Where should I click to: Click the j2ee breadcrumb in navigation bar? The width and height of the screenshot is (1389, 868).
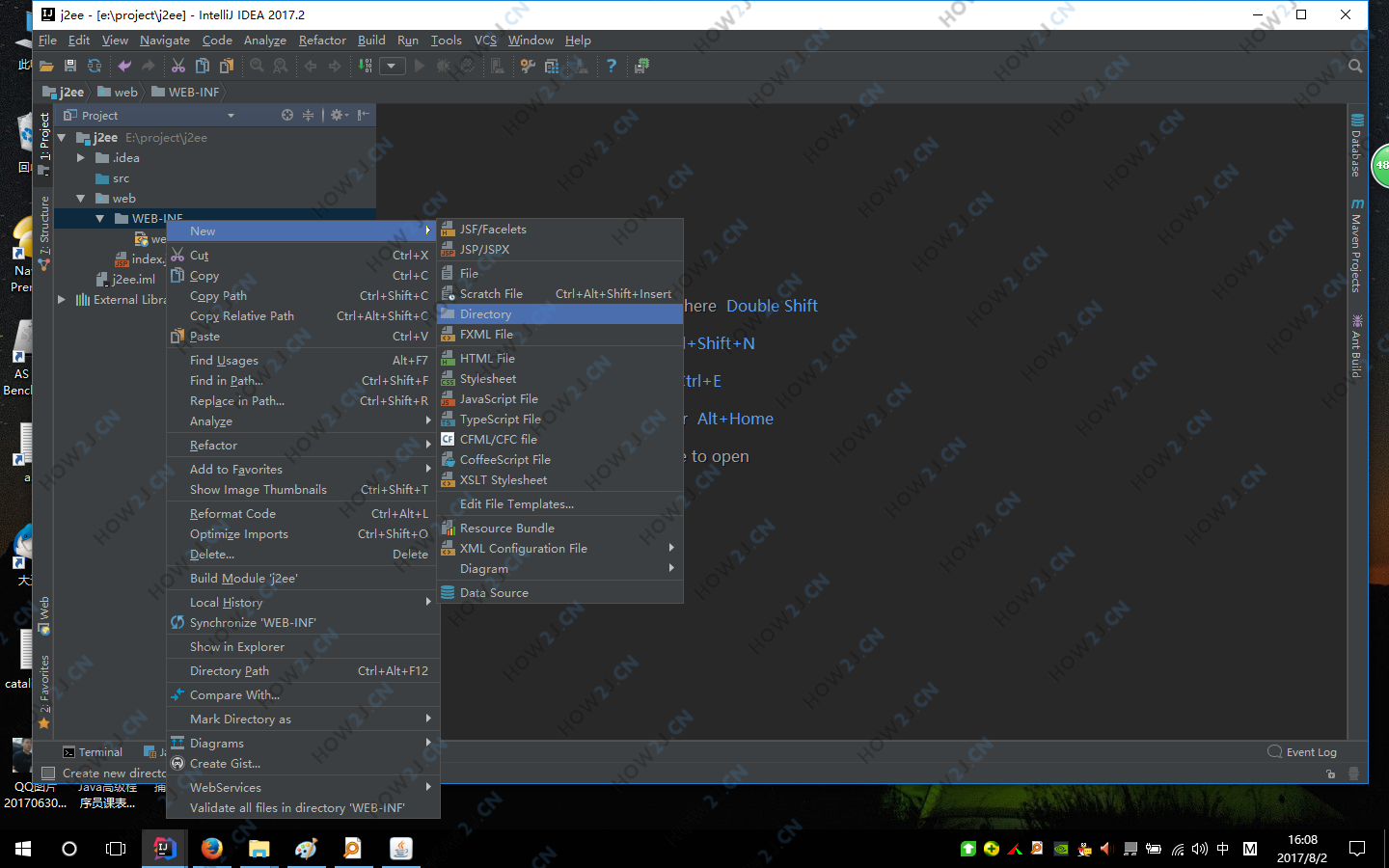pyautogui.click(x=64, y=93)
